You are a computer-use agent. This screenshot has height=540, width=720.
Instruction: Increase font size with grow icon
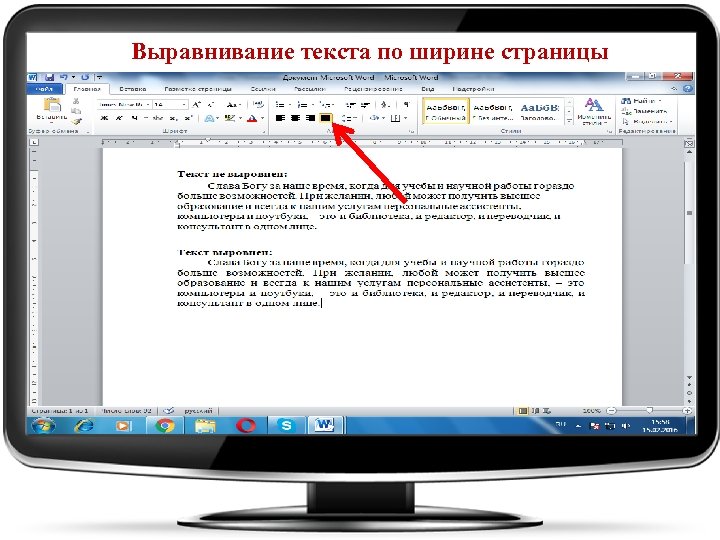(x=197, y=105)
